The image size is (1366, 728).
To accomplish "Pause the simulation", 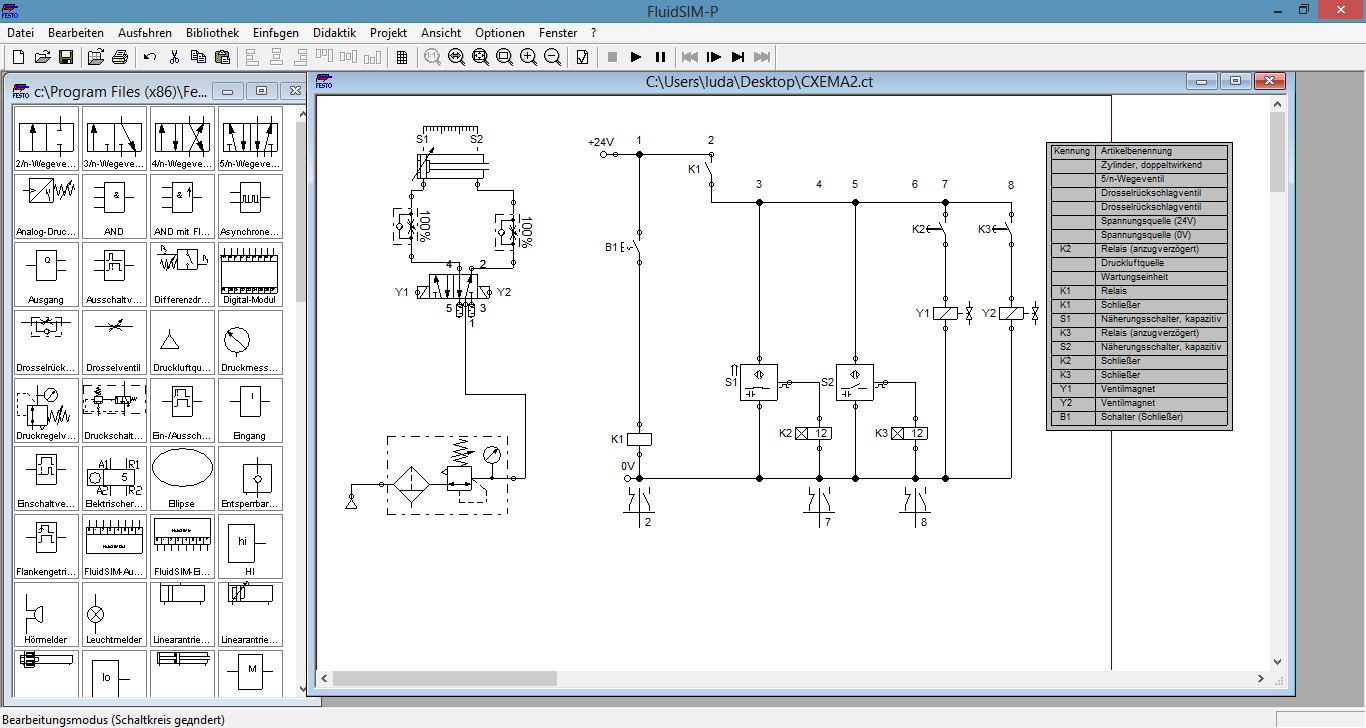I will 660,57.
